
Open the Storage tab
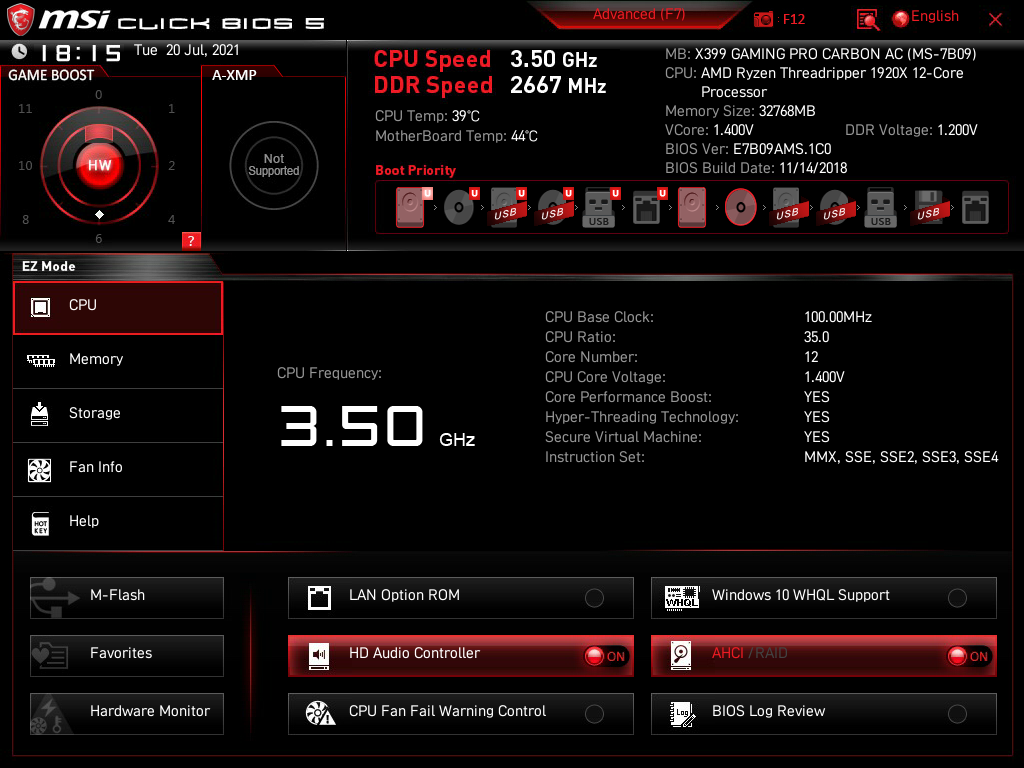(x=118, y=415)
